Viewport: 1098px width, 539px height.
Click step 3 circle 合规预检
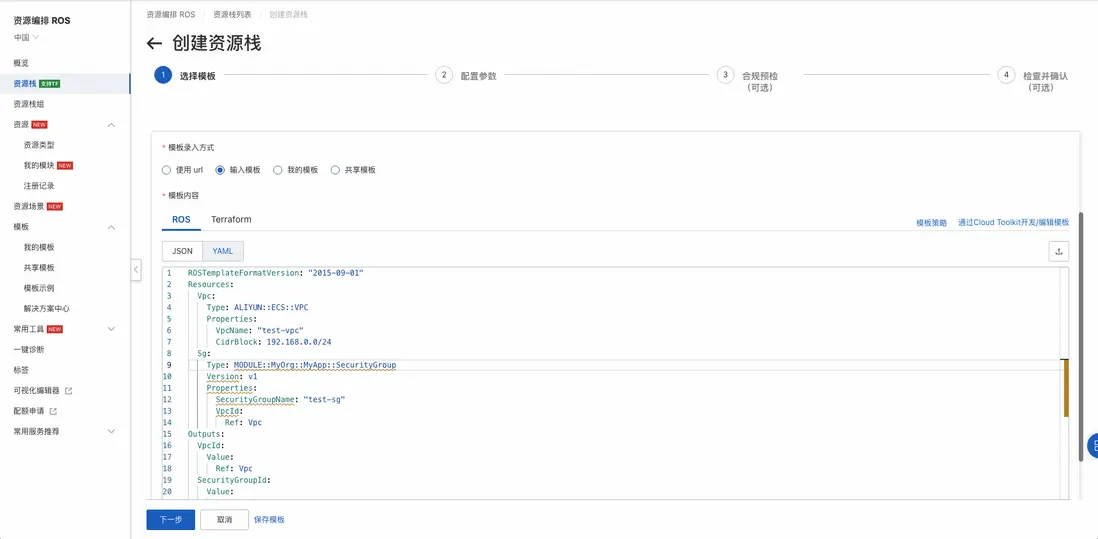click(x=725, y=76)
